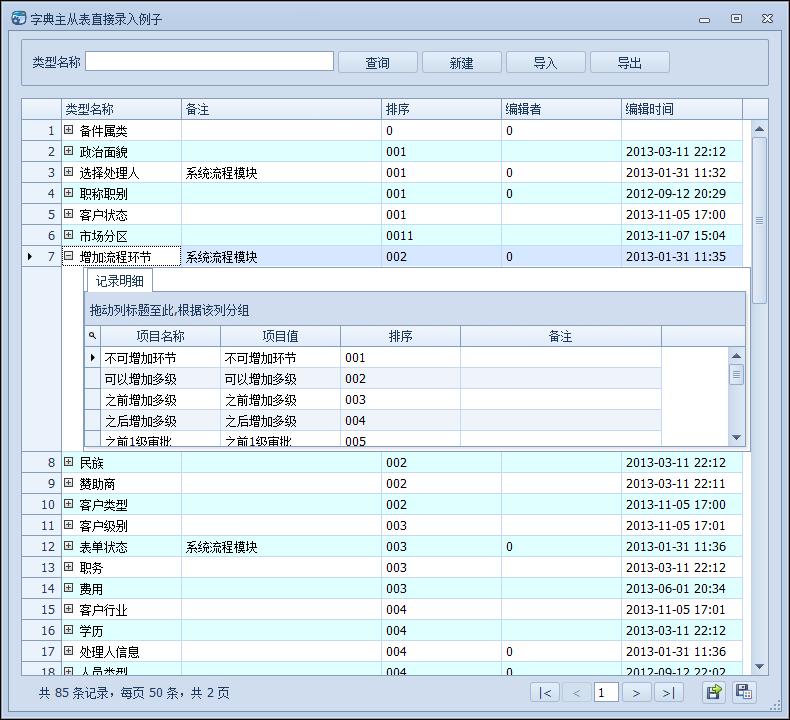Expand the 选择处理人 row
The image size is (790, 720).
[x=69, y=172]
